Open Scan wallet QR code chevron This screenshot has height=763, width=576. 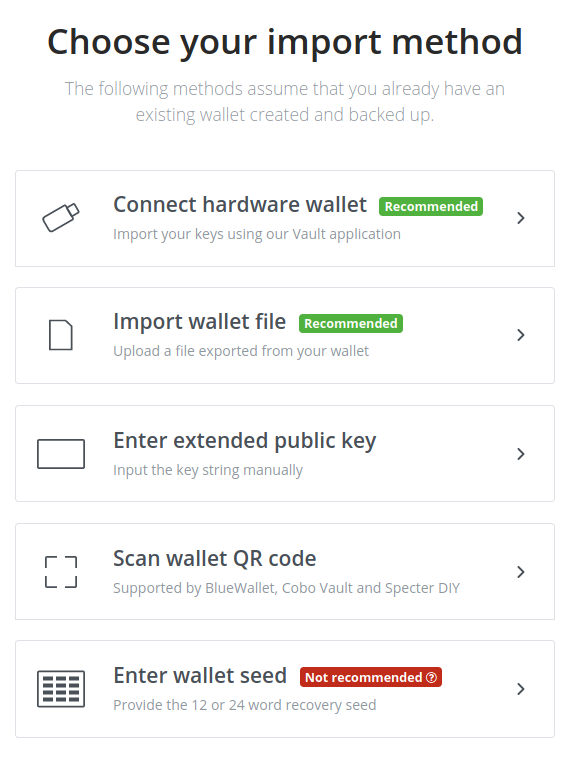click(x=521, y=572)
